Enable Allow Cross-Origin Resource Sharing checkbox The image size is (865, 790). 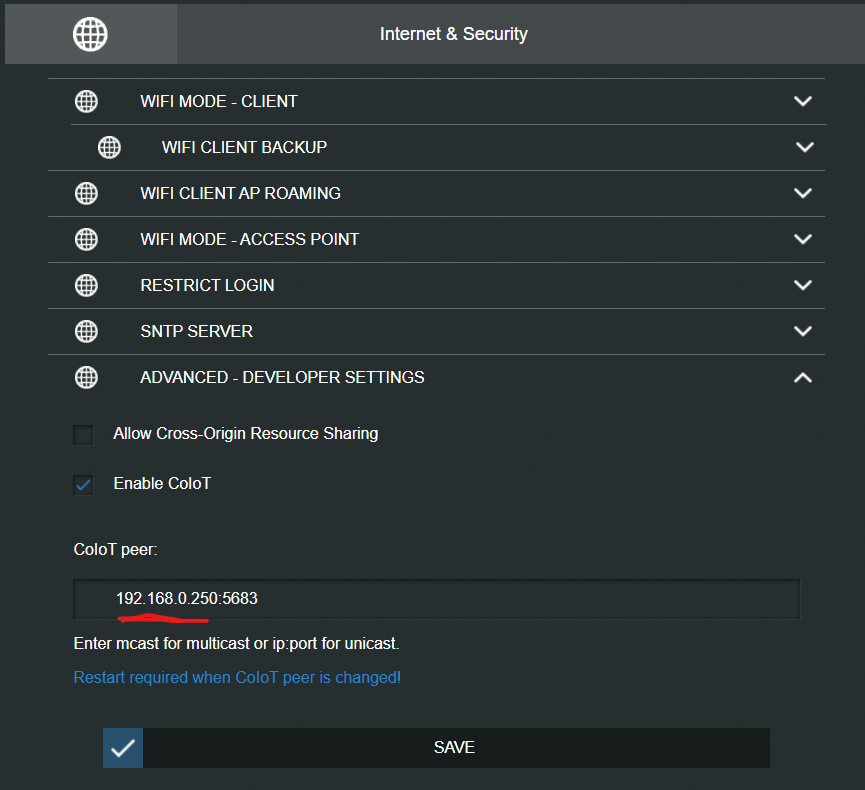[83, 434]
